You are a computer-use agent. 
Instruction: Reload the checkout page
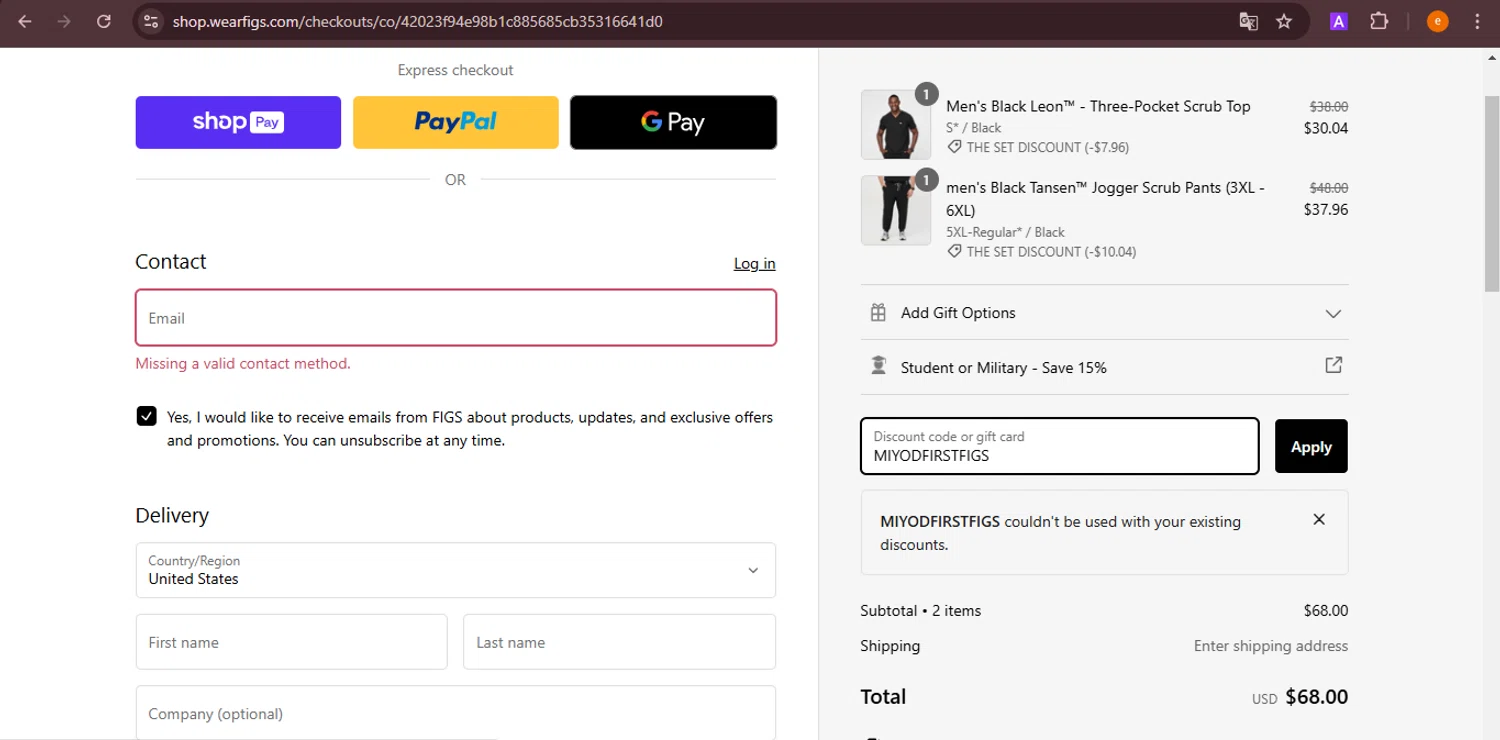[104, 21]
